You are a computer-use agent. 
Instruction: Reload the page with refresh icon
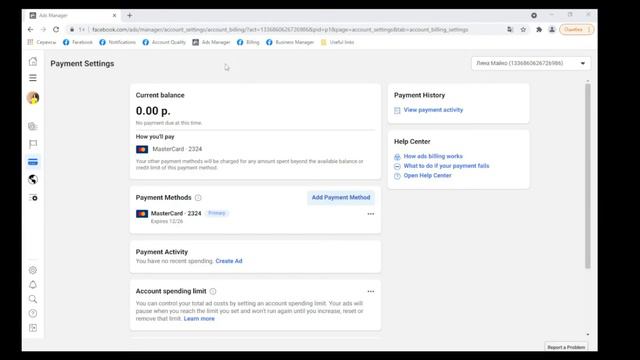[x=56, y=29]
